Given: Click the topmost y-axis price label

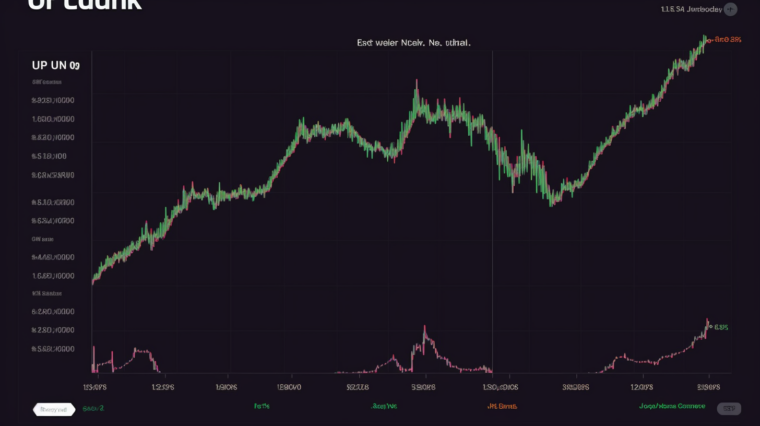Looking at the screenshot, I should click(52, 101).
